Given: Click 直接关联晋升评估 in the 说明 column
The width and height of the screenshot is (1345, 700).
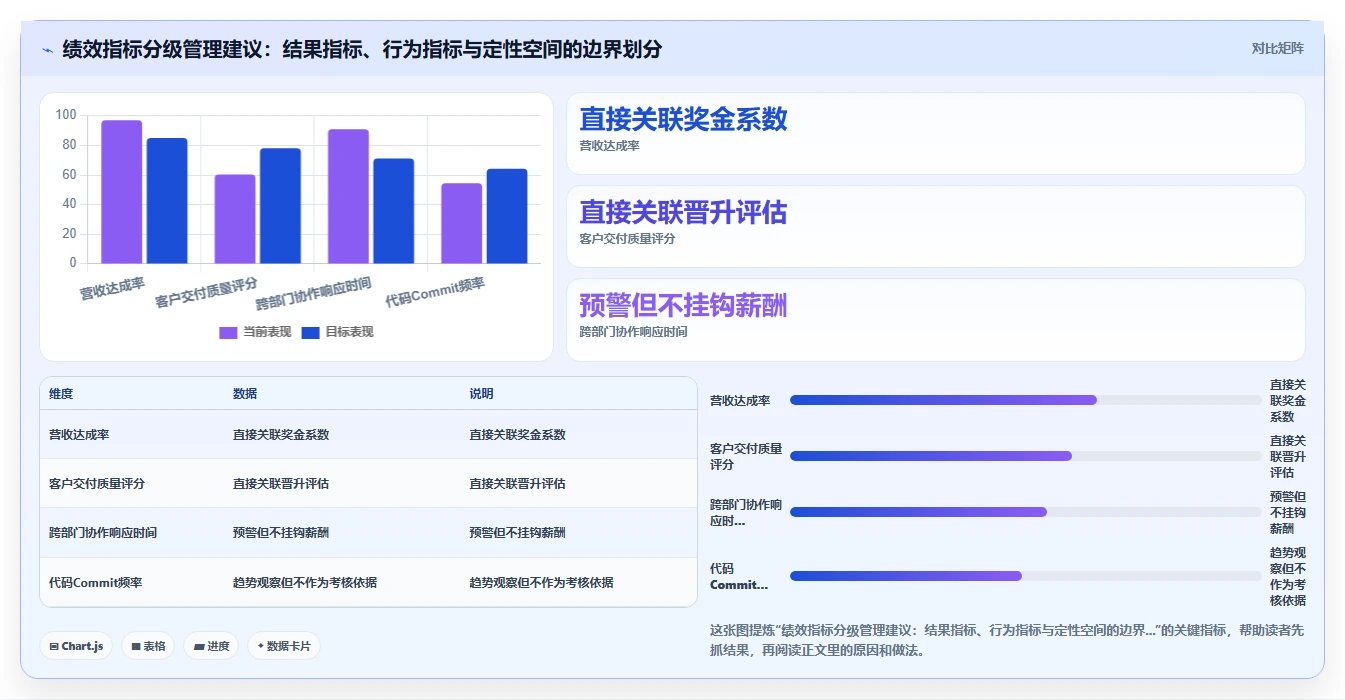Looking at the screenshot, I should click(517, 484).
